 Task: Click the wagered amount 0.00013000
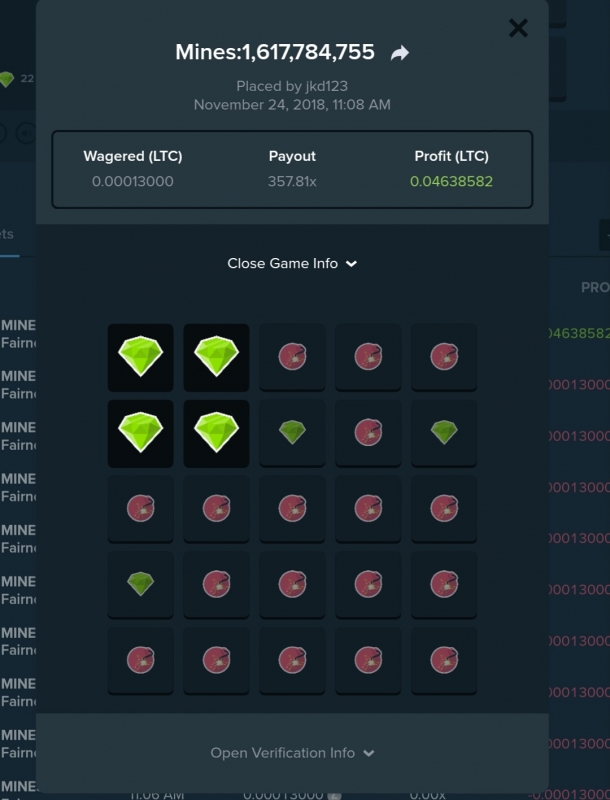tap(133, 181)
